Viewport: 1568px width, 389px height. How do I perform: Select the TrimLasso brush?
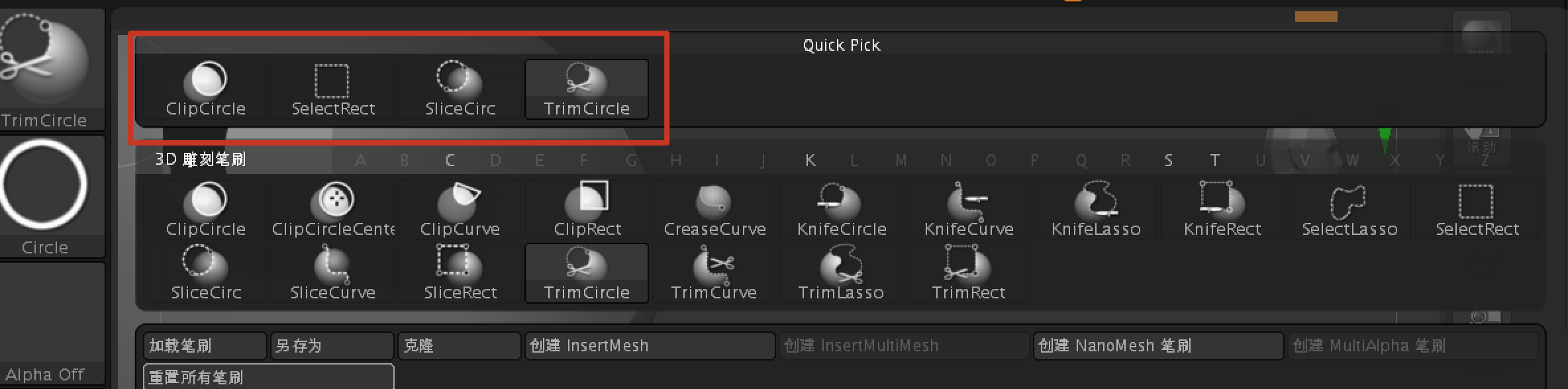pos(841,273)
